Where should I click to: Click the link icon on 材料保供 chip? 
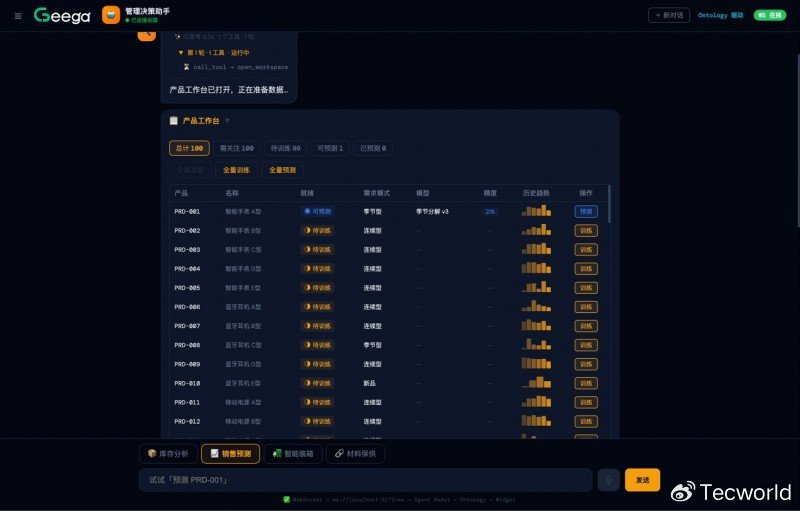(x=339, y=453)
